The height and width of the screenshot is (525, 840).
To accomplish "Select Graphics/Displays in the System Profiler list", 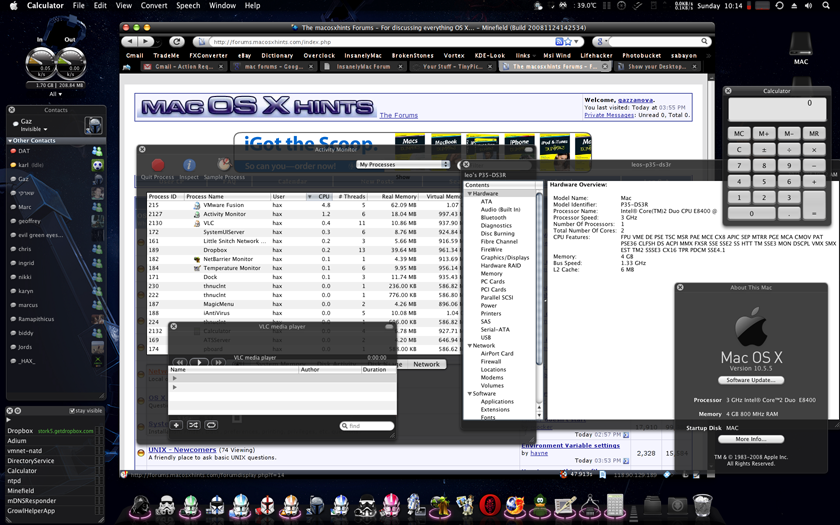I will tap(505, 258).
